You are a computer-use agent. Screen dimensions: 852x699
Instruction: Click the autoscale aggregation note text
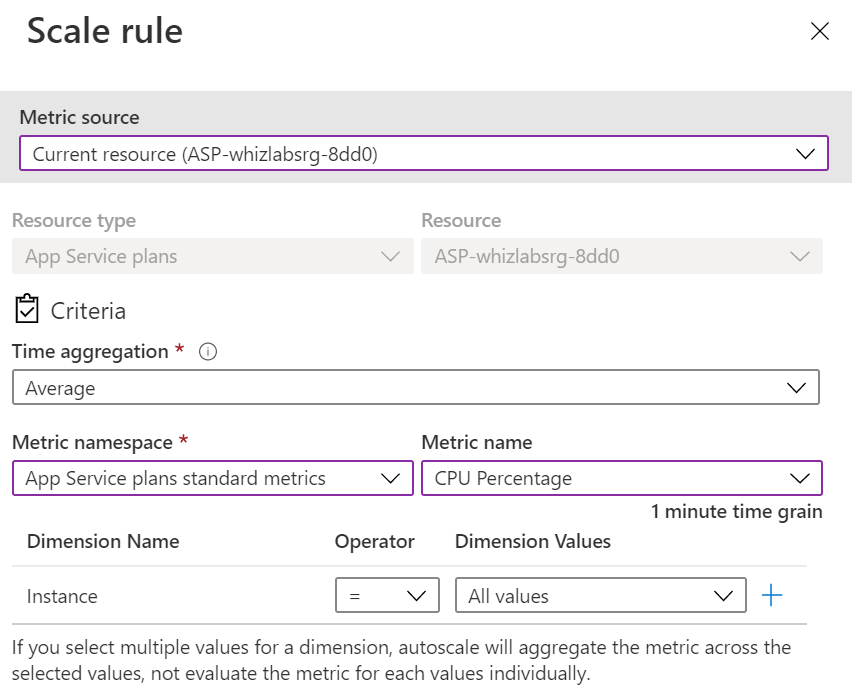click(x=400, y=660)
